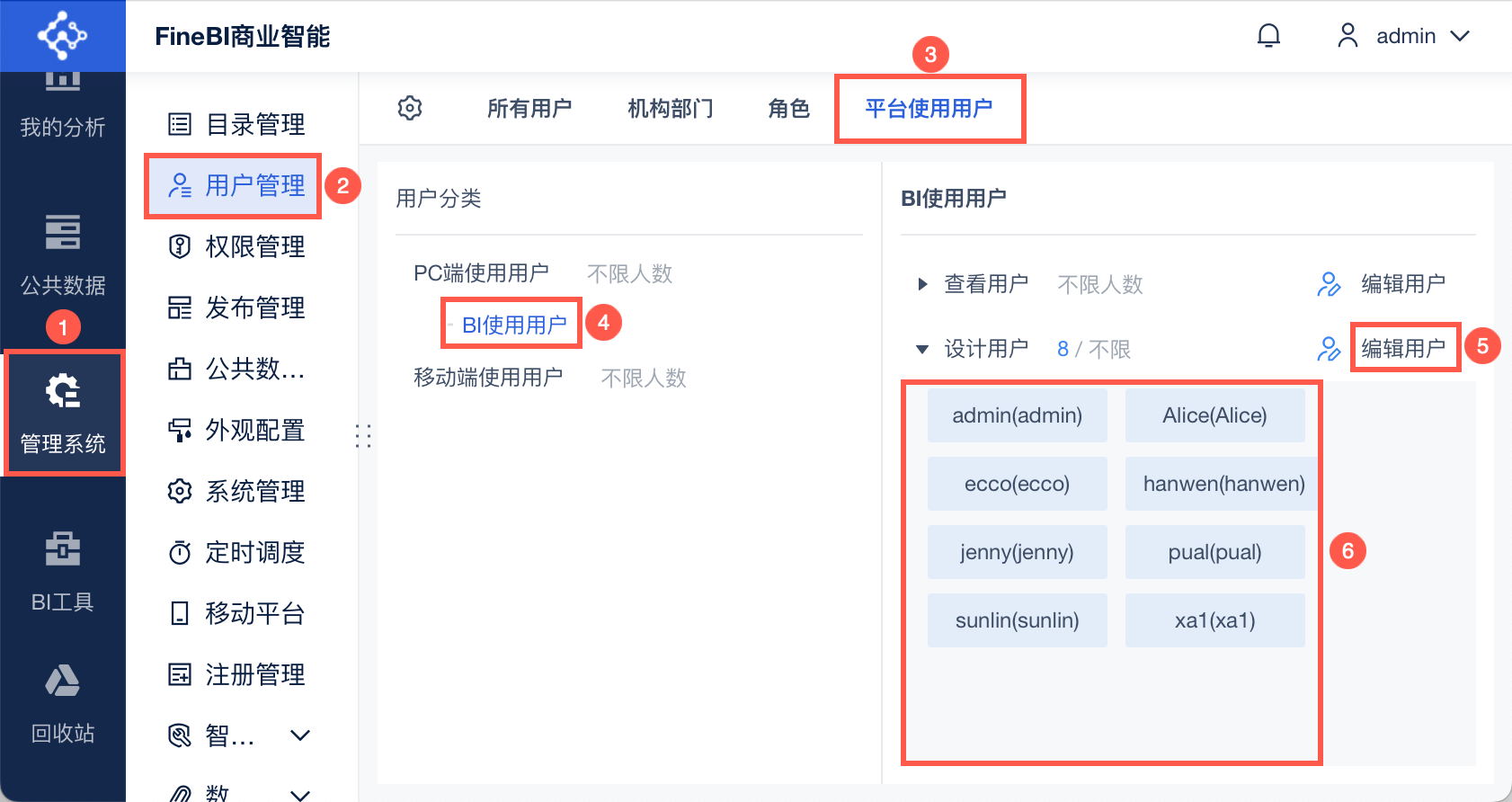
Task: Click the Alice(Alice) user tag
Action: pyautogui.click(x=1214, y=415)
